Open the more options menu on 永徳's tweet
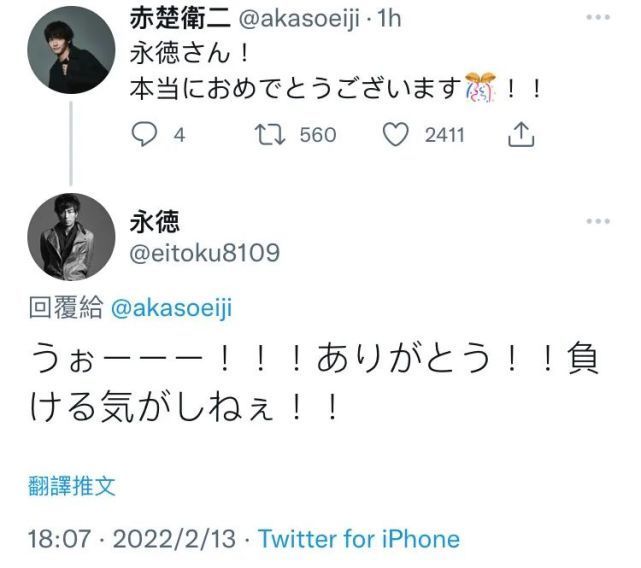Image resolution: width=641 pixels, height=568 pixels. point(597,221)
